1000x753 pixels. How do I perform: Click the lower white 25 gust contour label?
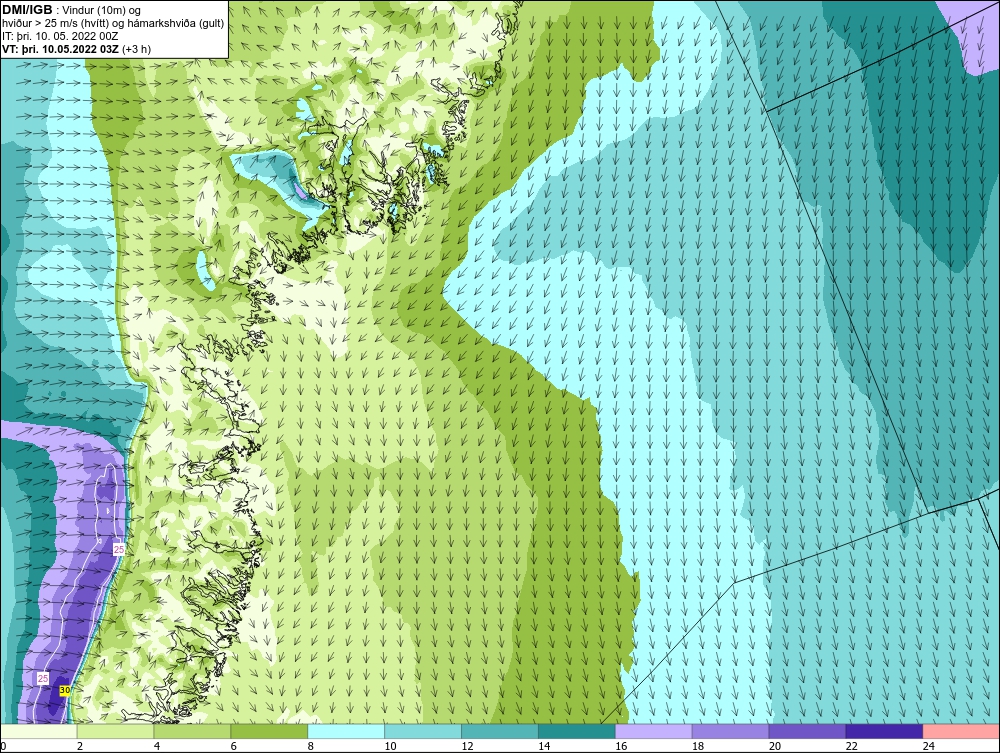pos(43,678)
